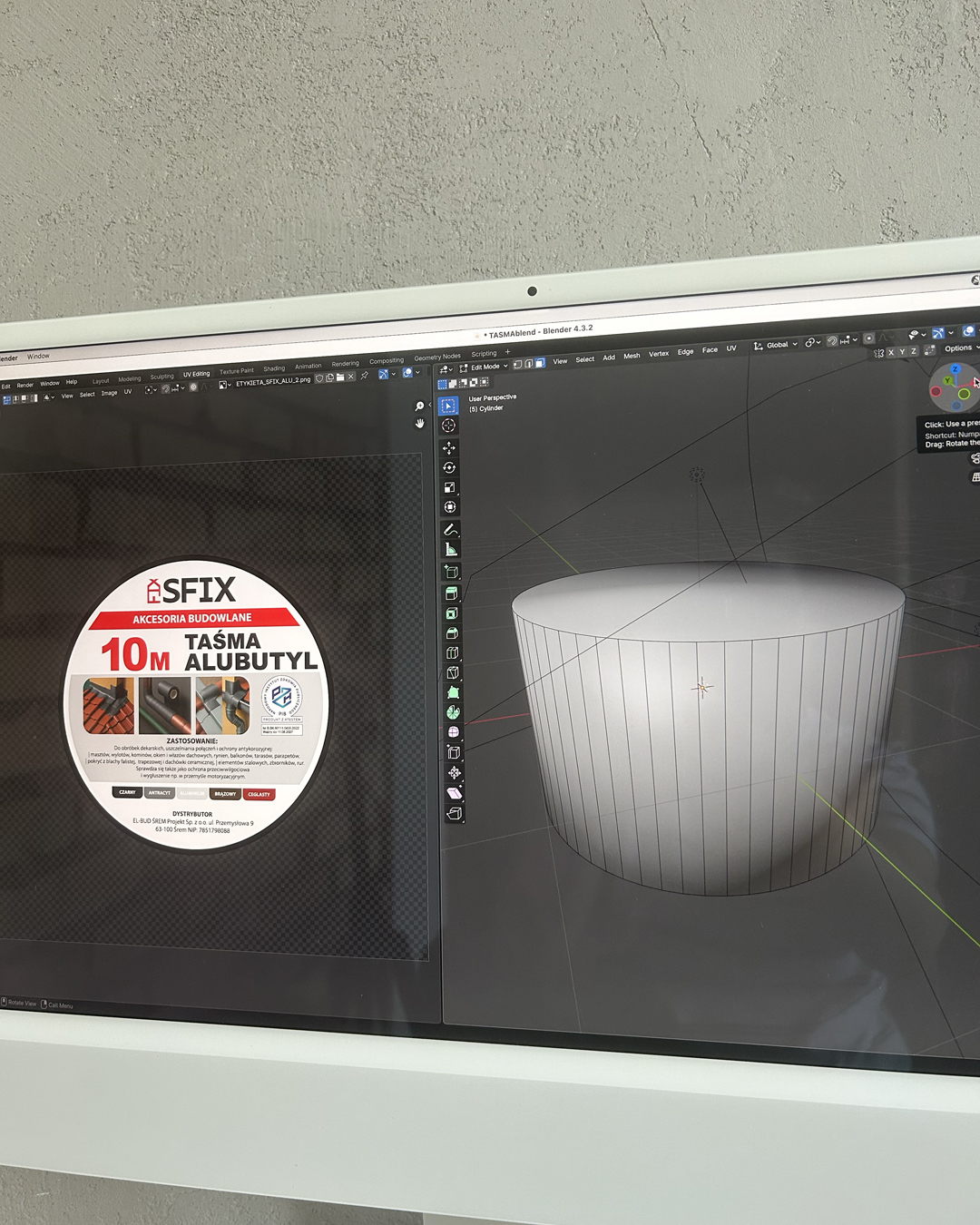Use the pan hand icon in UV editor
Screen dimensions: 980x1225
[420, 423]
